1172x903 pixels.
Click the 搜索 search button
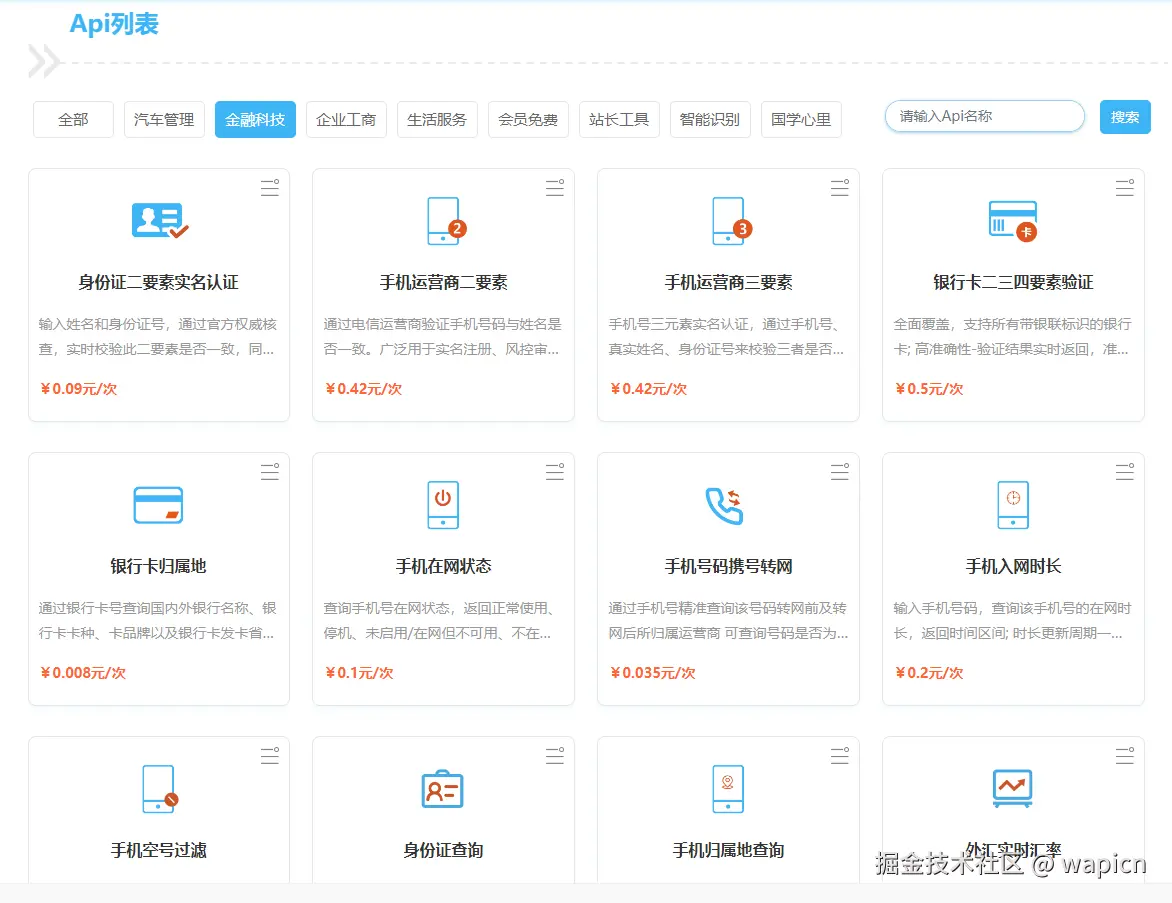(1125, 116)
